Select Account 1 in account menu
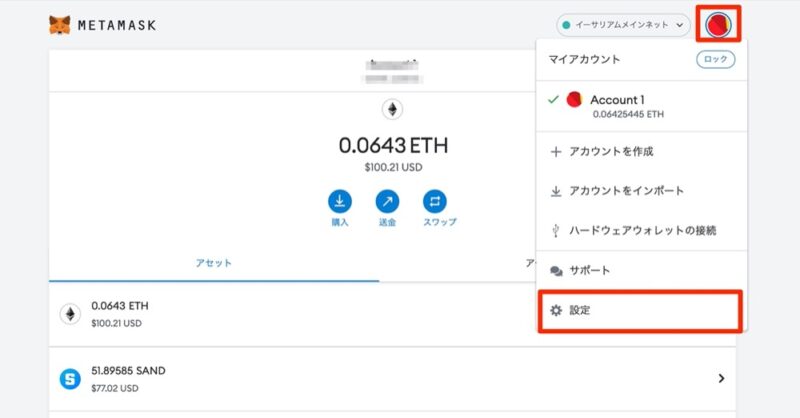The height and width of the screenshot is (418, 800). (x=641, y=106)
